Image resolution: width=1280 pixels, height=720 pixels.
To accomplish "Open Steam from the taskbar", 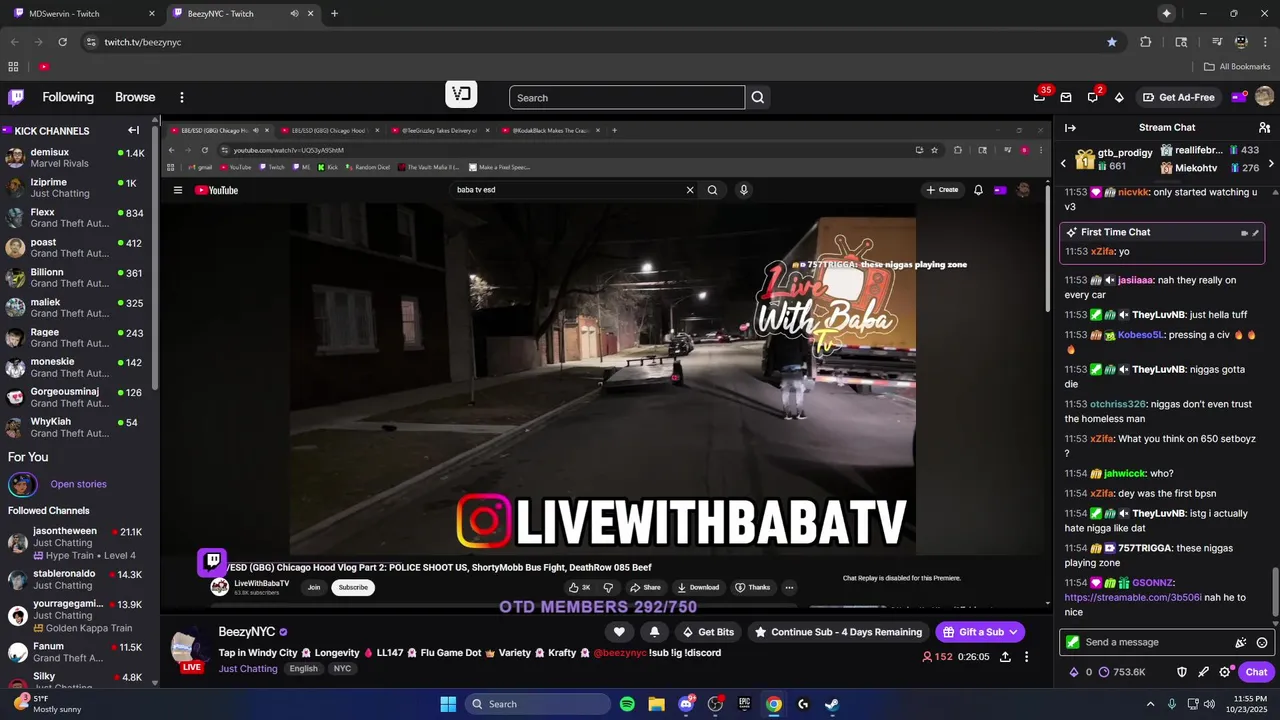I will point(831,704).
